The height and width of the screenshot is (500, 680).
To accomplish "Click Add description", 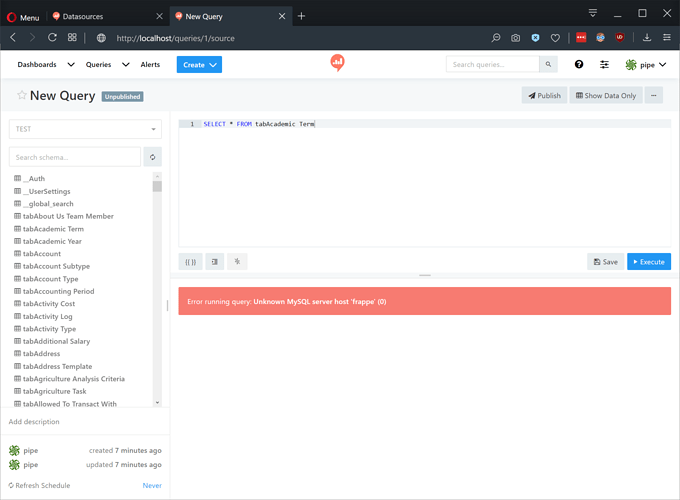I will click(x=34, y=422).
